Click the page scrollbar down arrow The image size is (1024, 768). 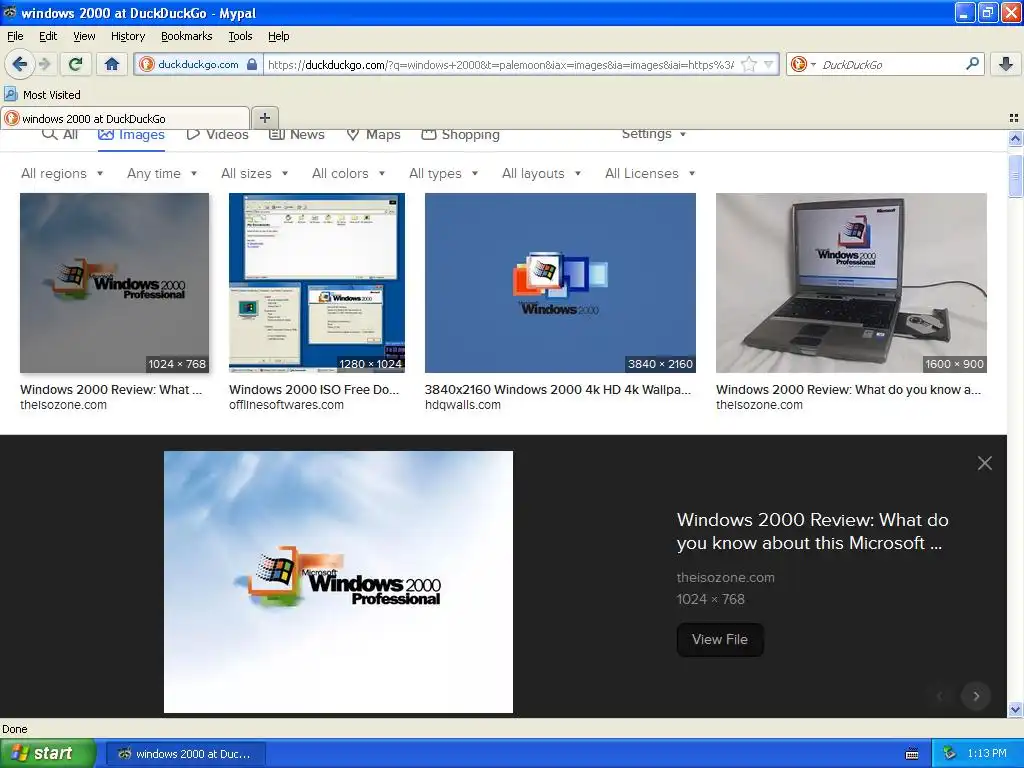click(x=1015, y=709)
